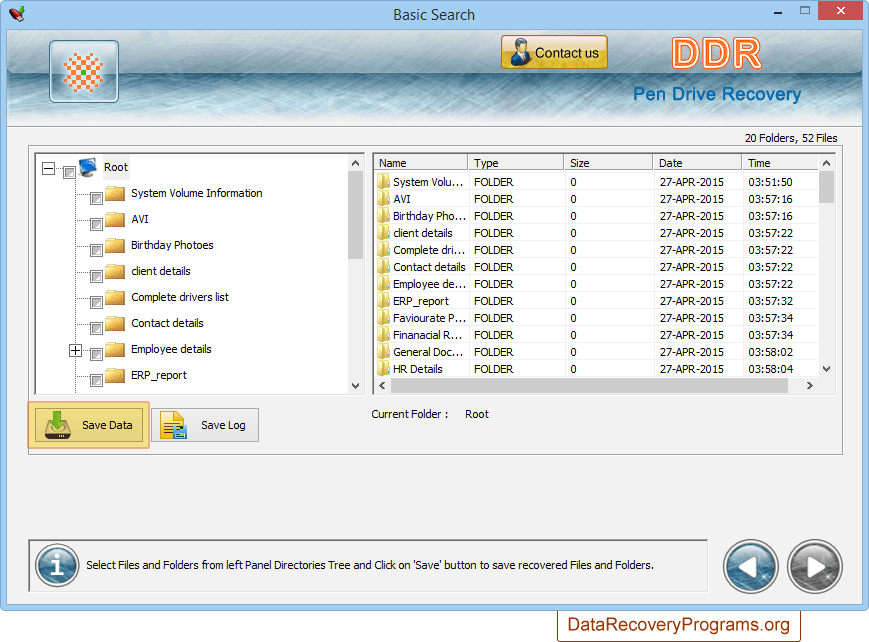Image resolution: width=869 pixels, height=642 pixels.
Task: Click System Volume Information folder icon in tree
Action: pyautogui.click(x=115, y=193)
